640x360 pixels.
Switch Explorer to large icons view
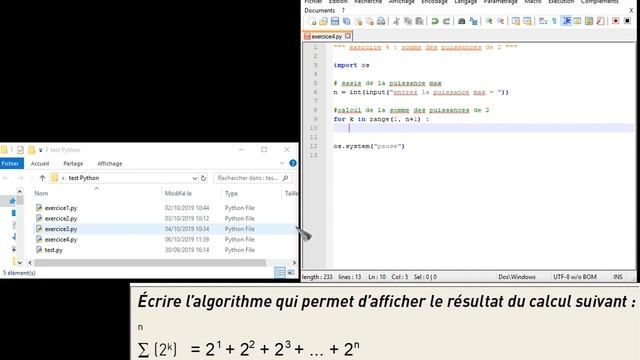(291, 272)
